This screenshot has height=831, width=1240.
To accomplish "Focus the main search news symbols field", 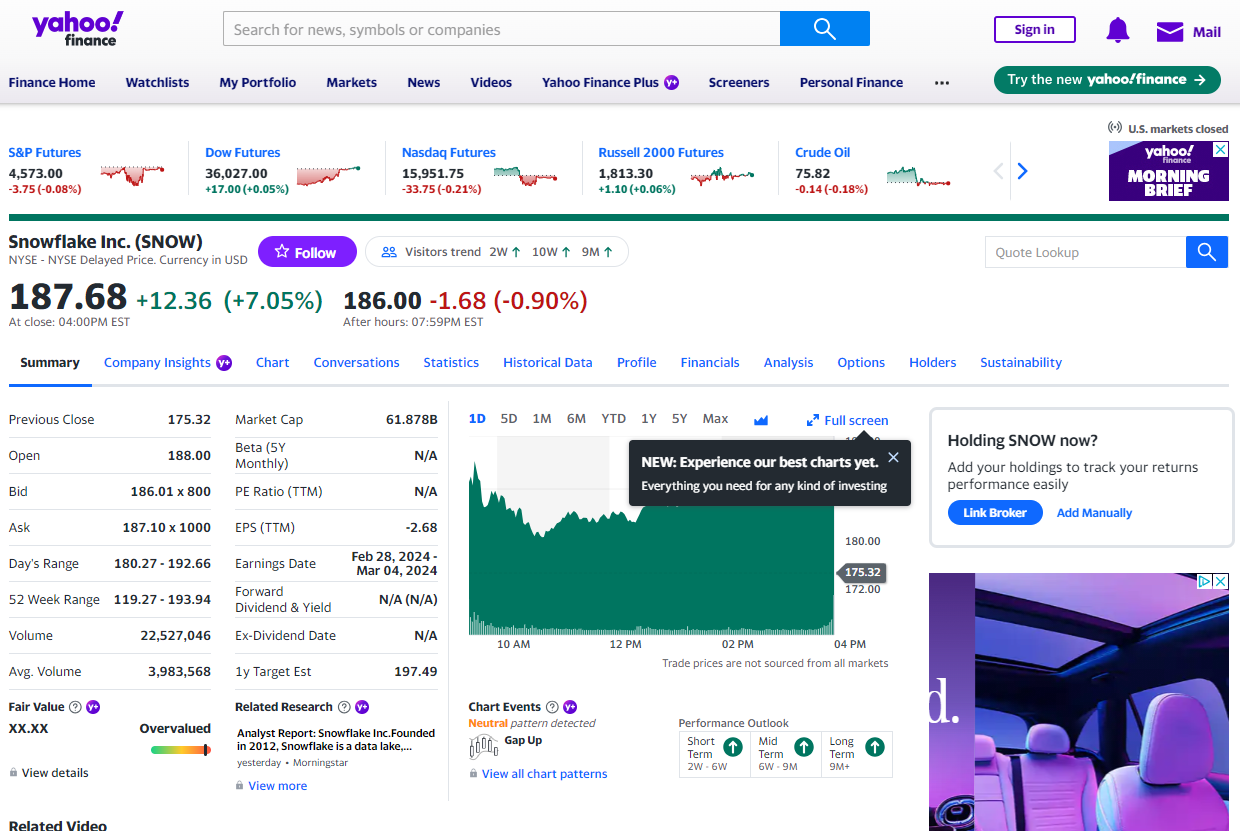I will (501, 29).
